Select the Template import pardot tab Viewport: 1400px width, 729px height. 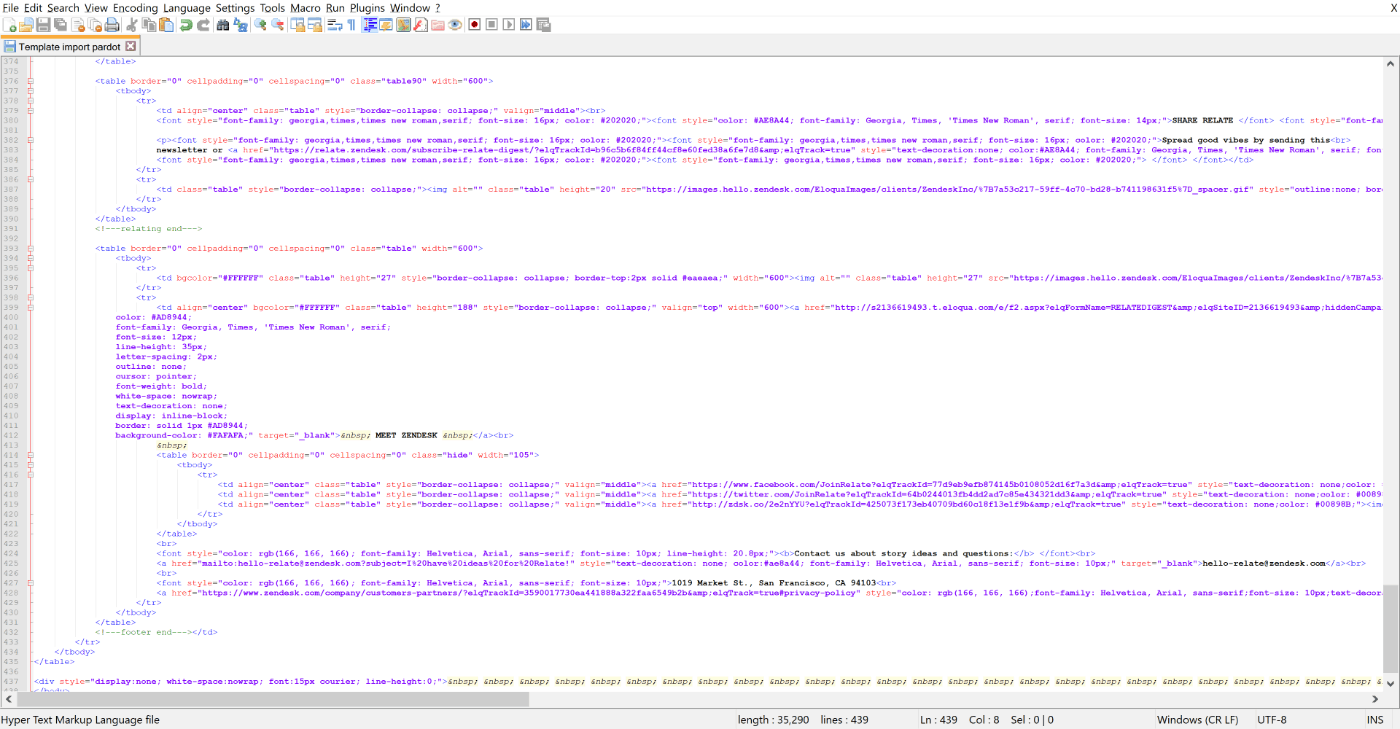click(x=68, y=46)
